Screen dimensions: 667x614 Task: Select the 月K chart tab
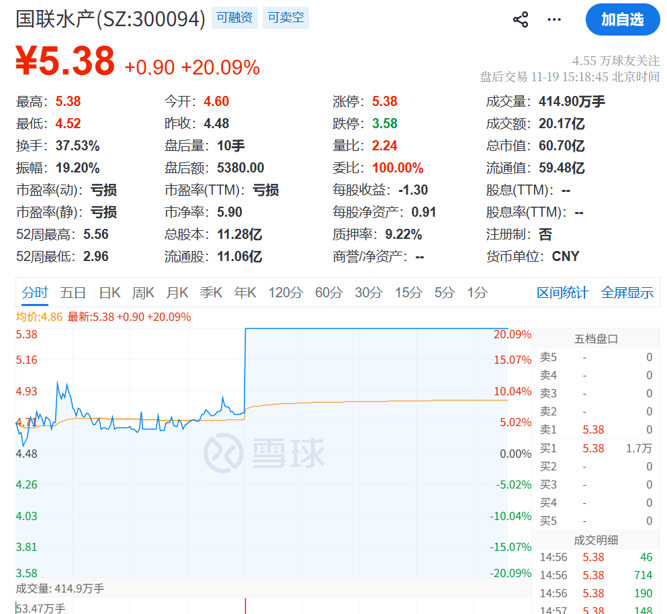[x=177, y=292]
